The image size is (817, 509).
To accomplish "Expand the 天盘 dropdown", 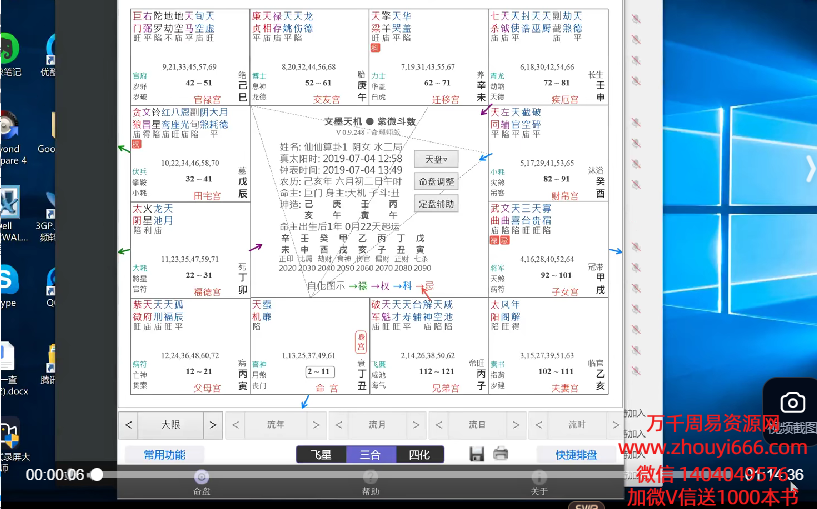I will [x=435, y=159].
